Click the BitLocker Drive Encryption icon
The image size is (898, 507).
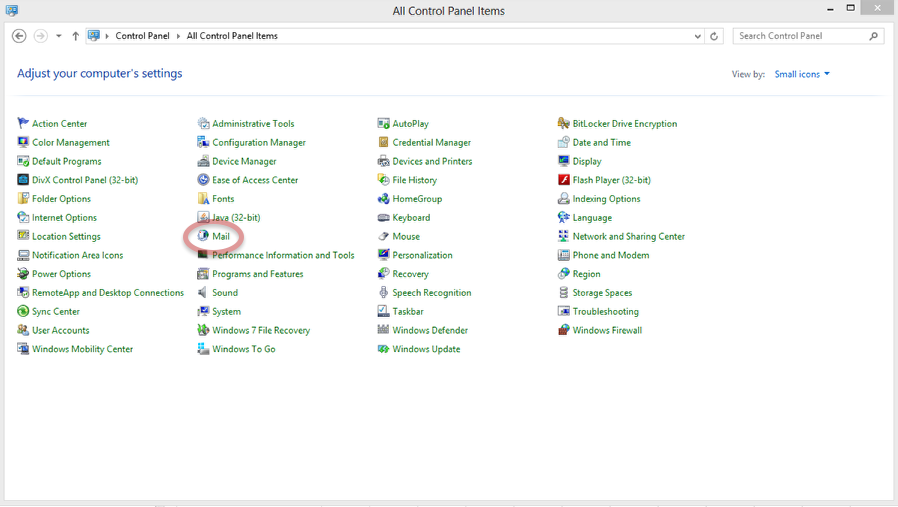coord(564,124)
